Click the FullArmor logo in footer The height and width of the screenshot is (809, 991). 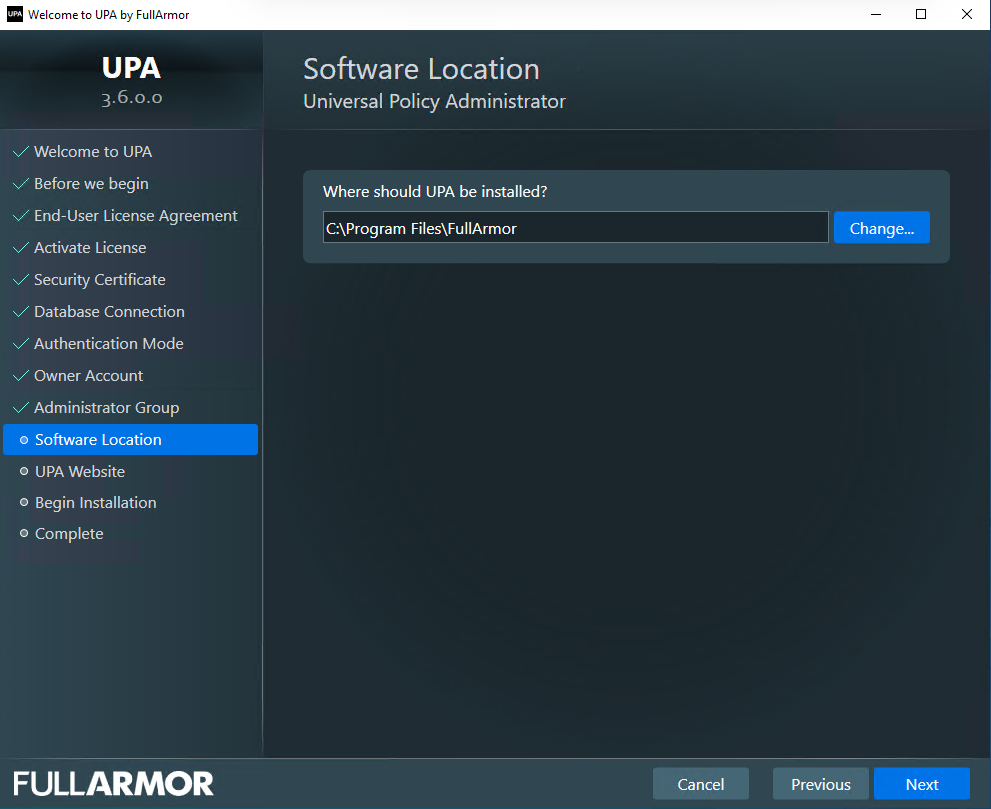[x=113, y=784]
